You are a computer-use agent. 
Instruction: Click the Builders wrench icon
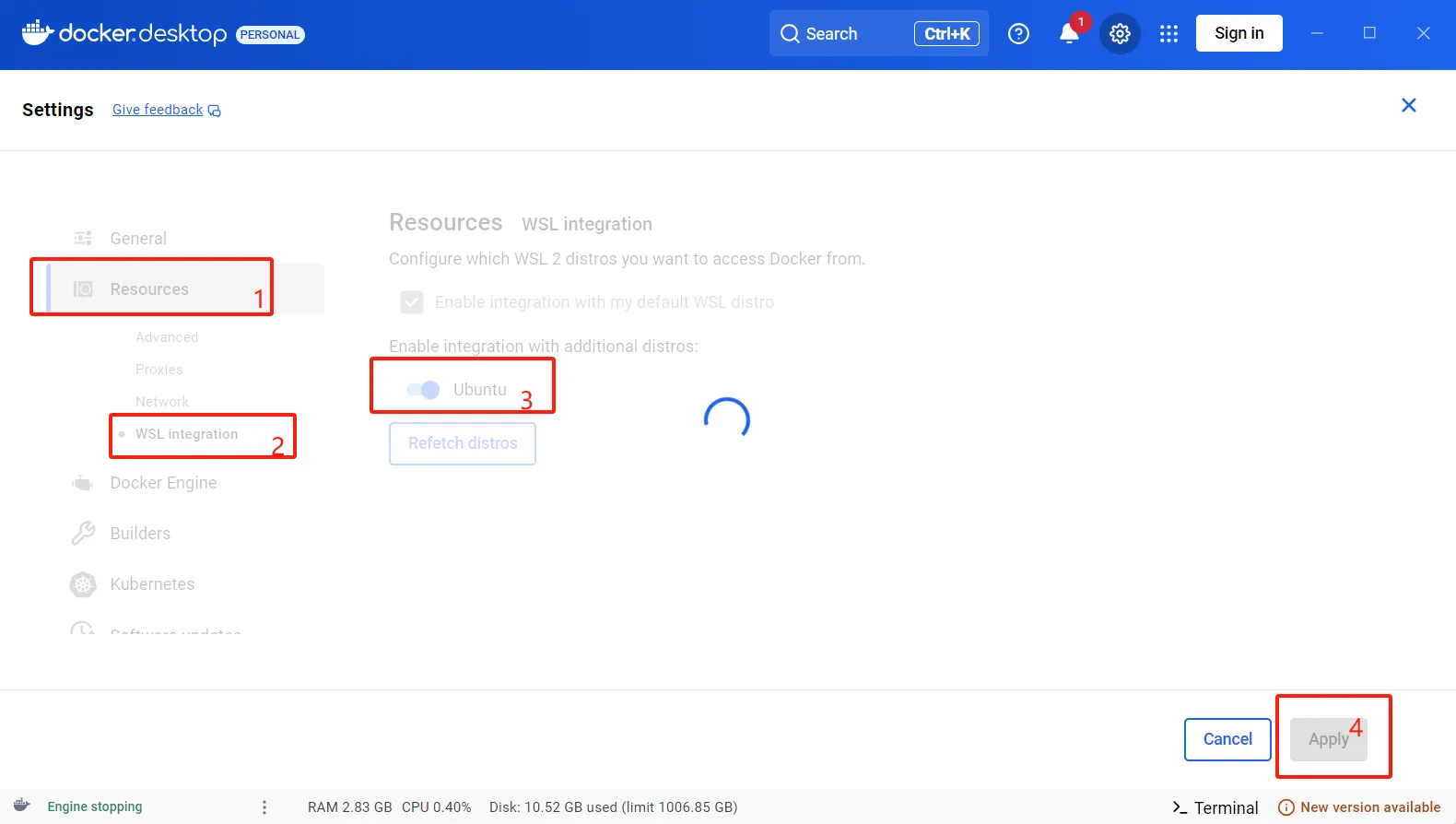[83, 534]
